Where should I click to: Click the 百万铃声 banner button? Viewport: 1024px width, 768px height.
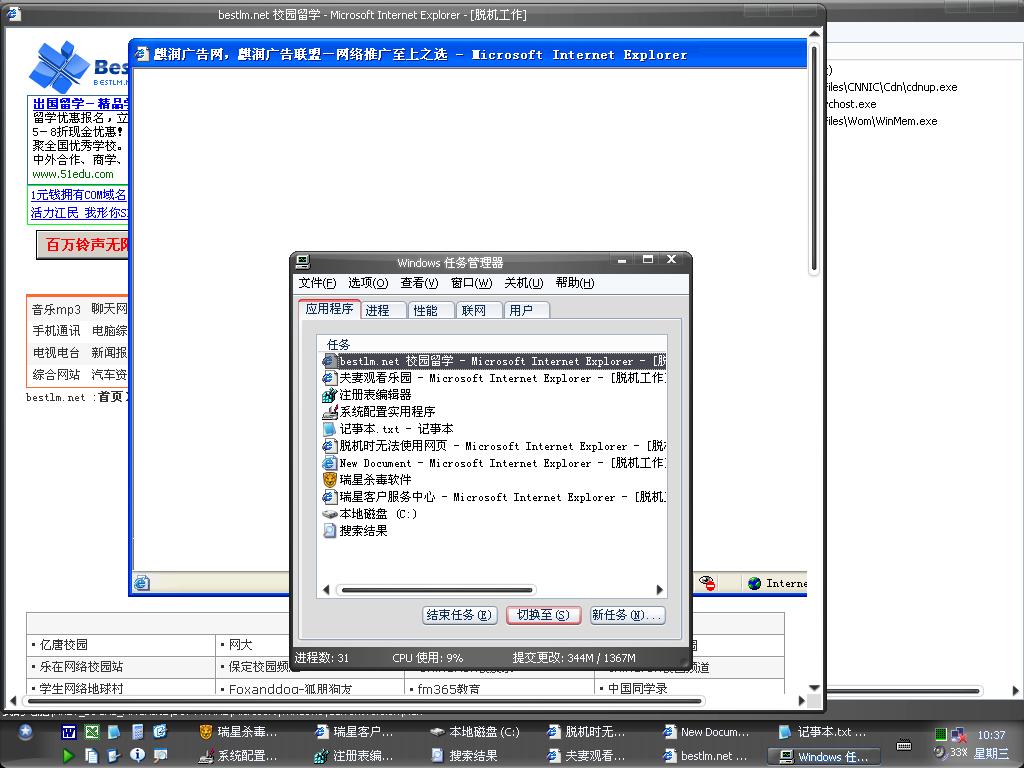(x=83, y=245)
